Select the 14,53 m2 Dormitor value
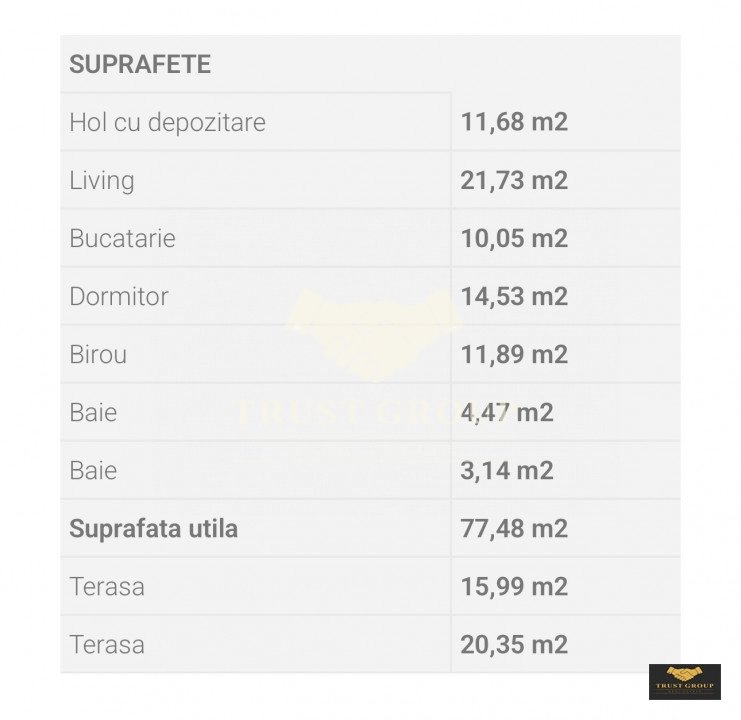 point(514,297)
